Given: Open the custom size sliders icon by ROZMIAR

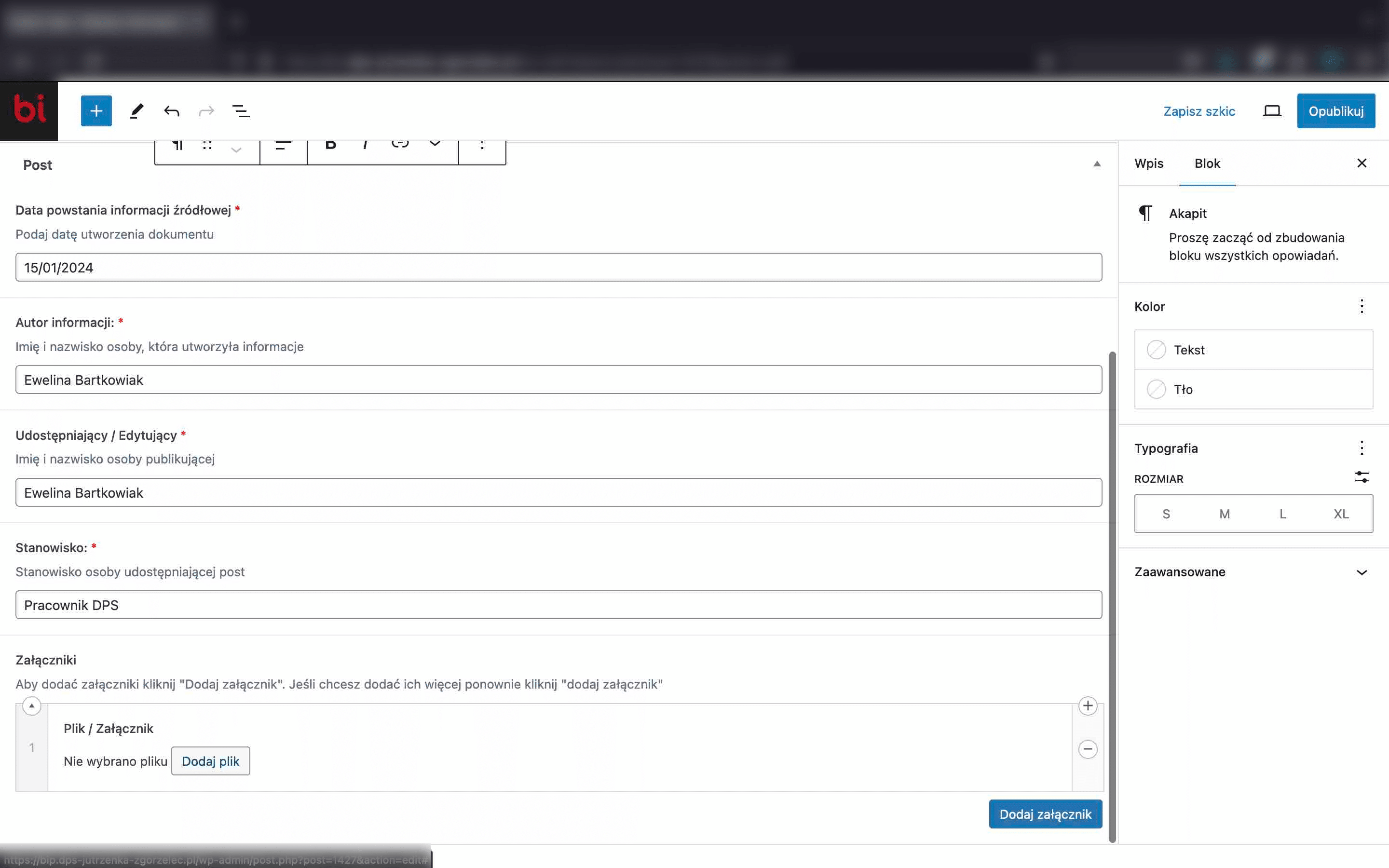Looking at the screenshot, I should coord(1362,477).
